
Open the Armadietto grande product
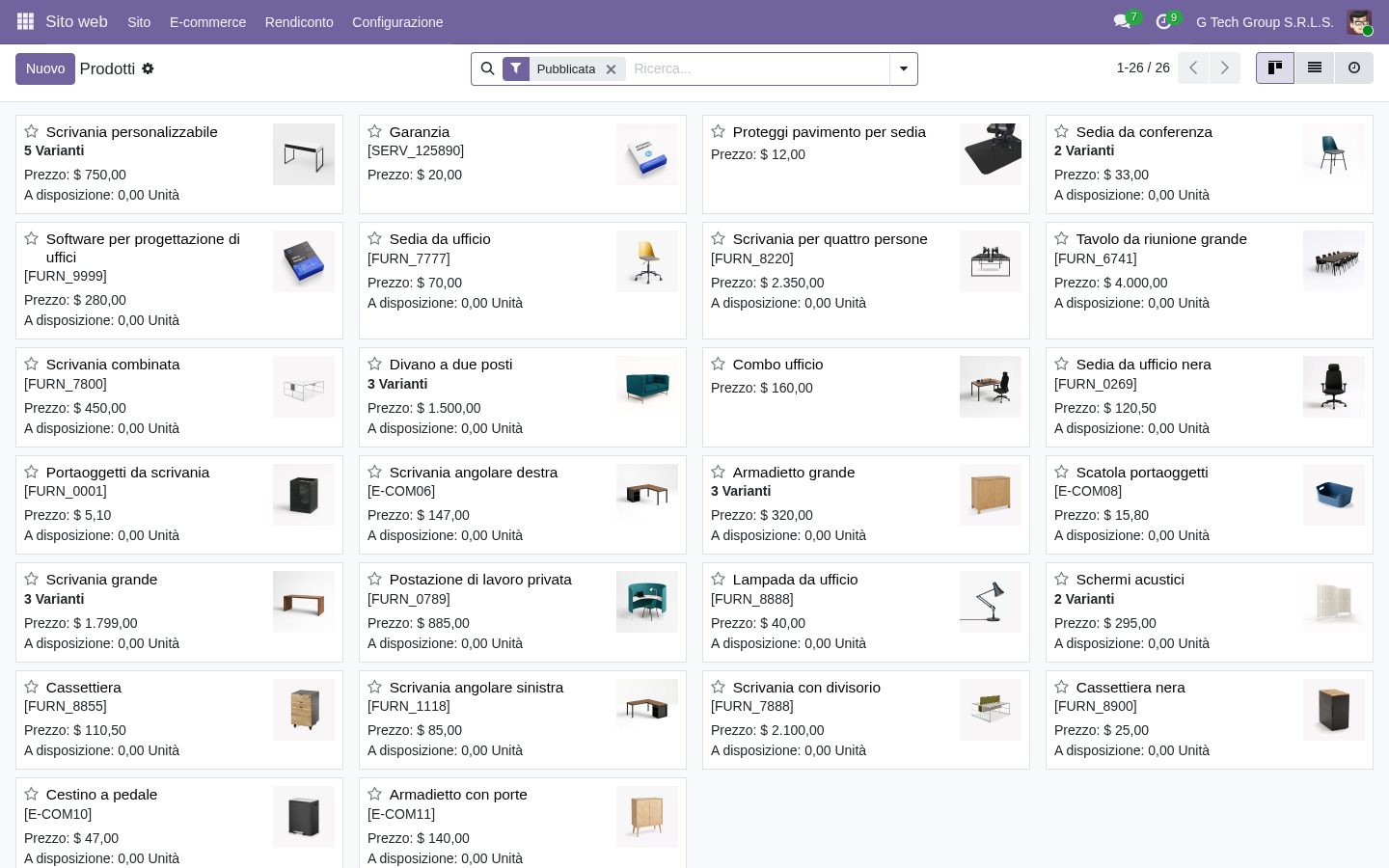(866, 504)
